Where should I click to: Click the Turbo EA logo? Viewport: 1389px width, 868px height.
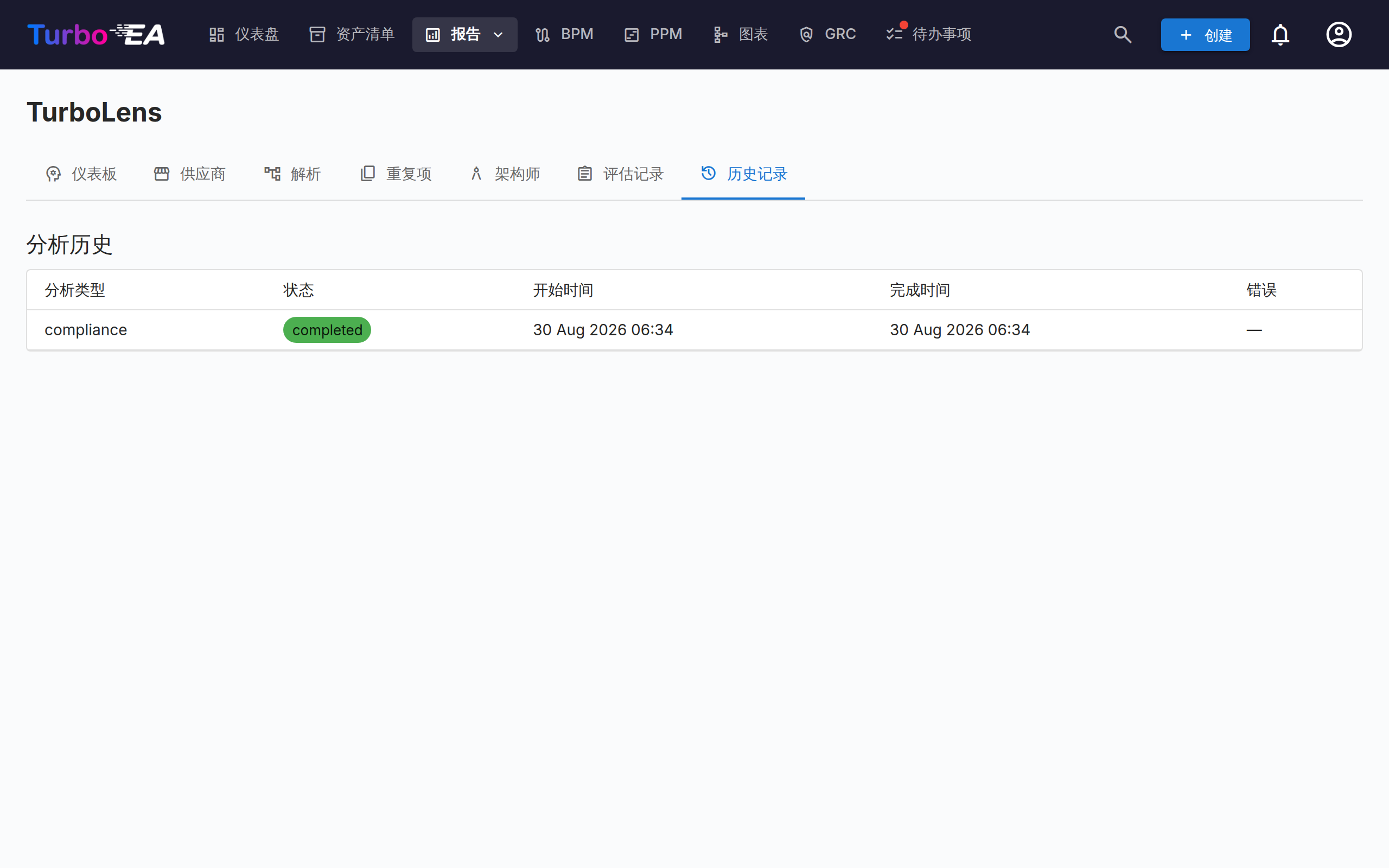point(96,34)
